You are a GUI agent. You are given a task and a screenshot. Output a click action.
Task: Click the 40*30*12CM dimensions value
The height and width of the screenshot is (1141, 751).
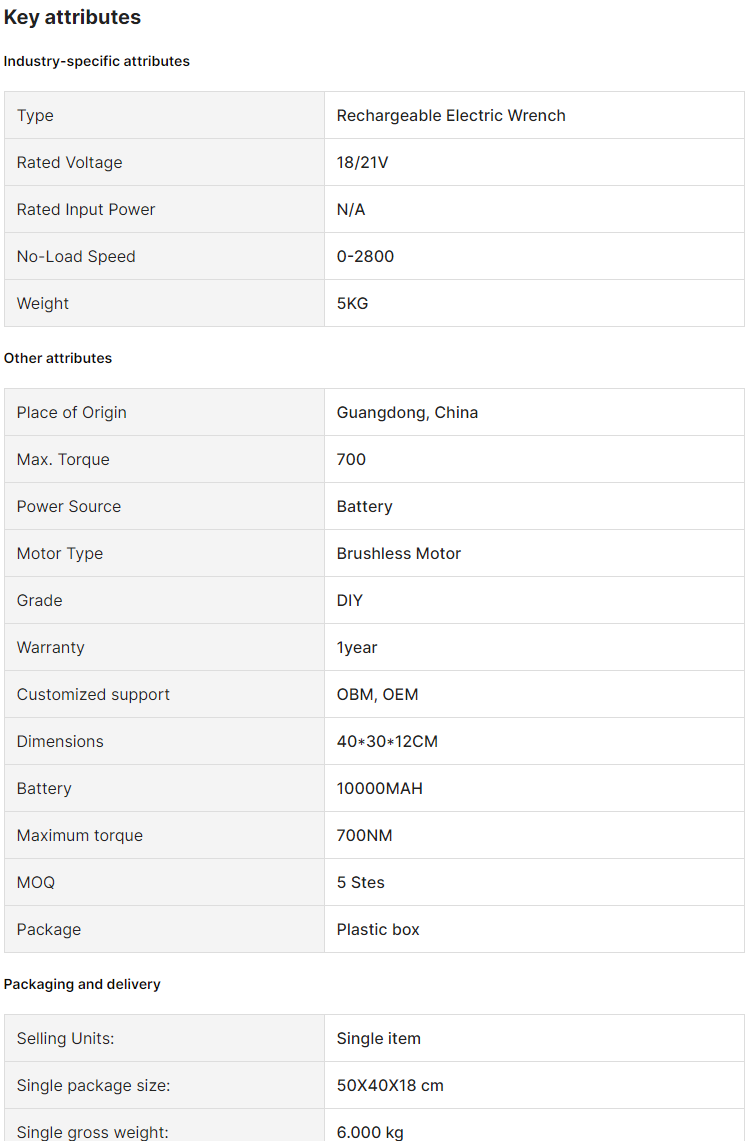tap(387, 741)
